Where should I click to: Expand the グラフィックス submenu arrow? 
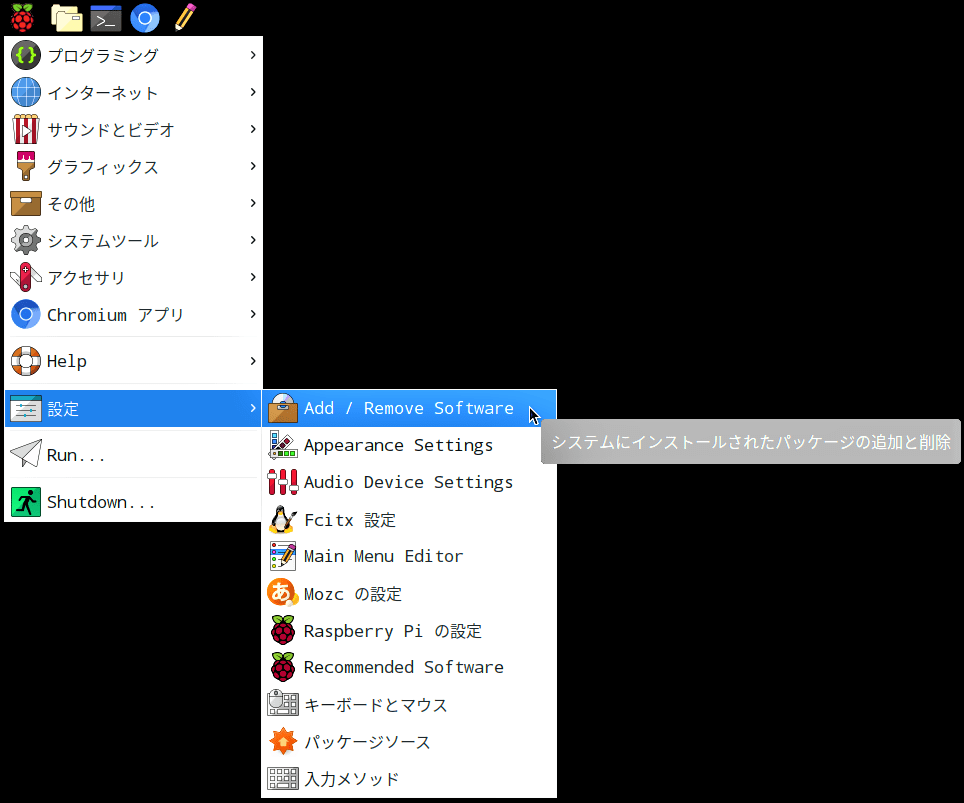coord(253,166)
